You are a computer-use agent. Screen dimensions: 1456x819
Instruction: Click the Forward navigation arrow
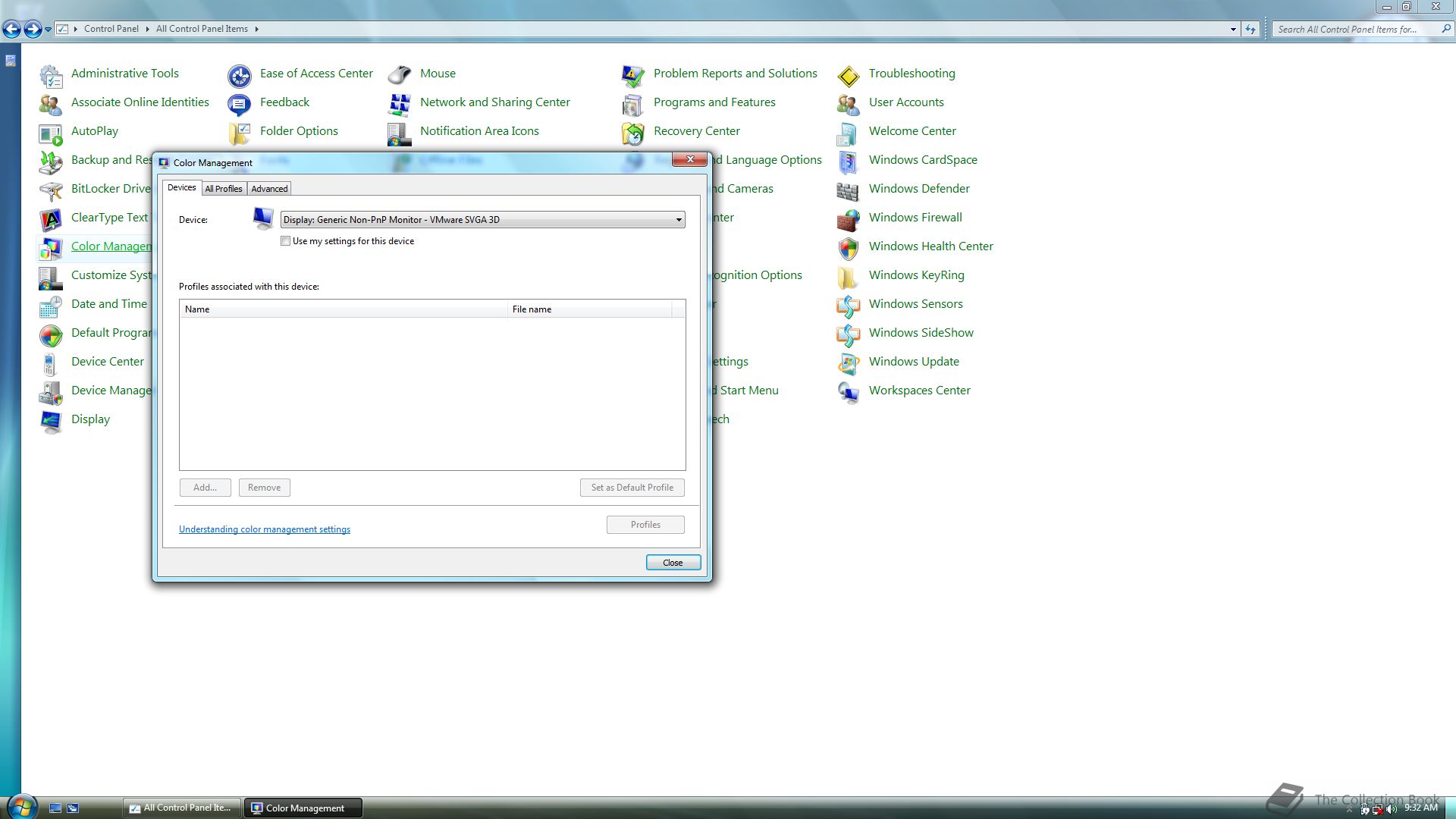pos(33,30)
